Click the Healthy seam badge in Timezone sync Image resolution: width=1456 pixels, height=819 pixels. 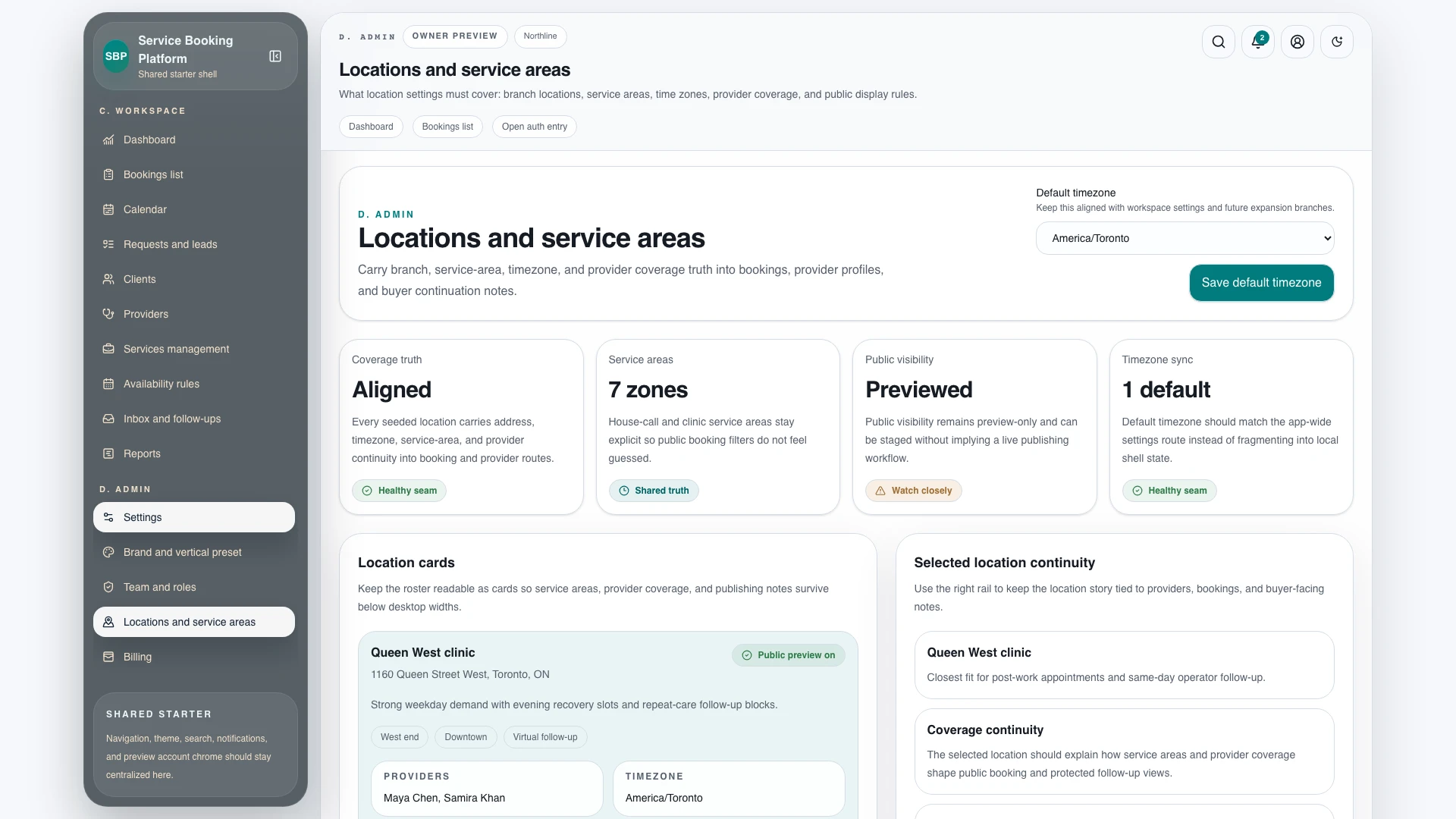[1169, 491]
